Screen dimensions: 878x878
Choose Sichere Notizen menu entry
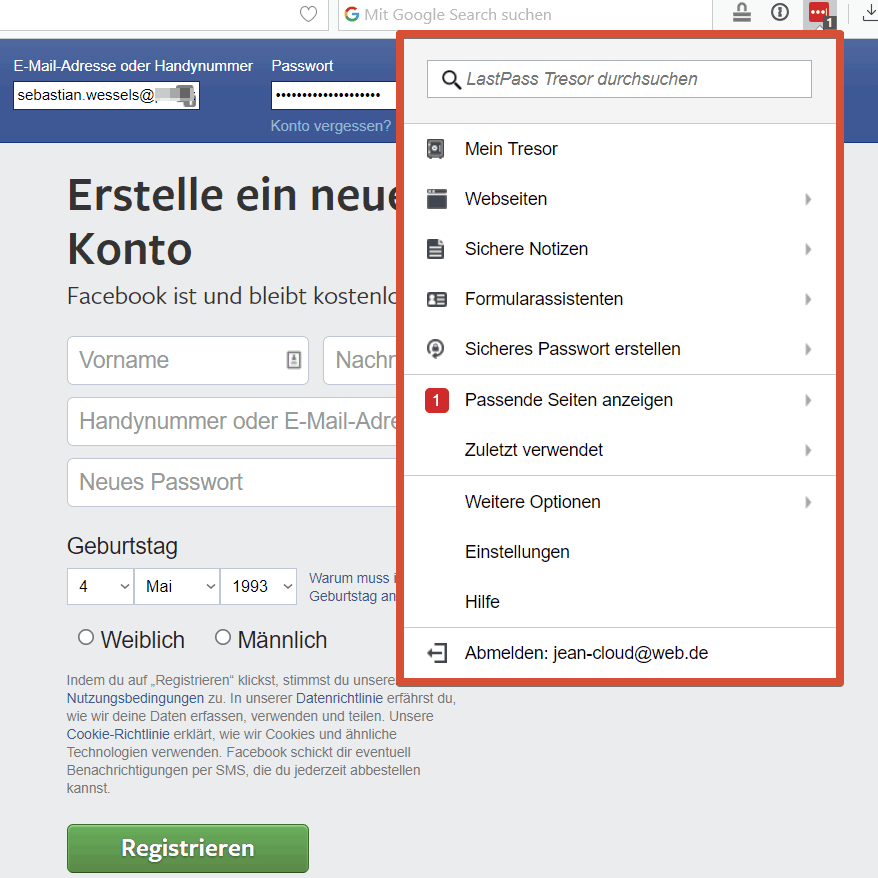[620, 249]
